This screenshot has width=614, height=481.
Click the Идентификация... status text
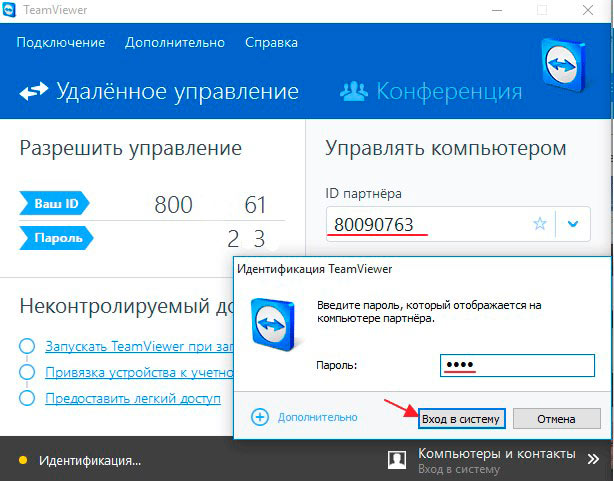[x=90, y=461]
